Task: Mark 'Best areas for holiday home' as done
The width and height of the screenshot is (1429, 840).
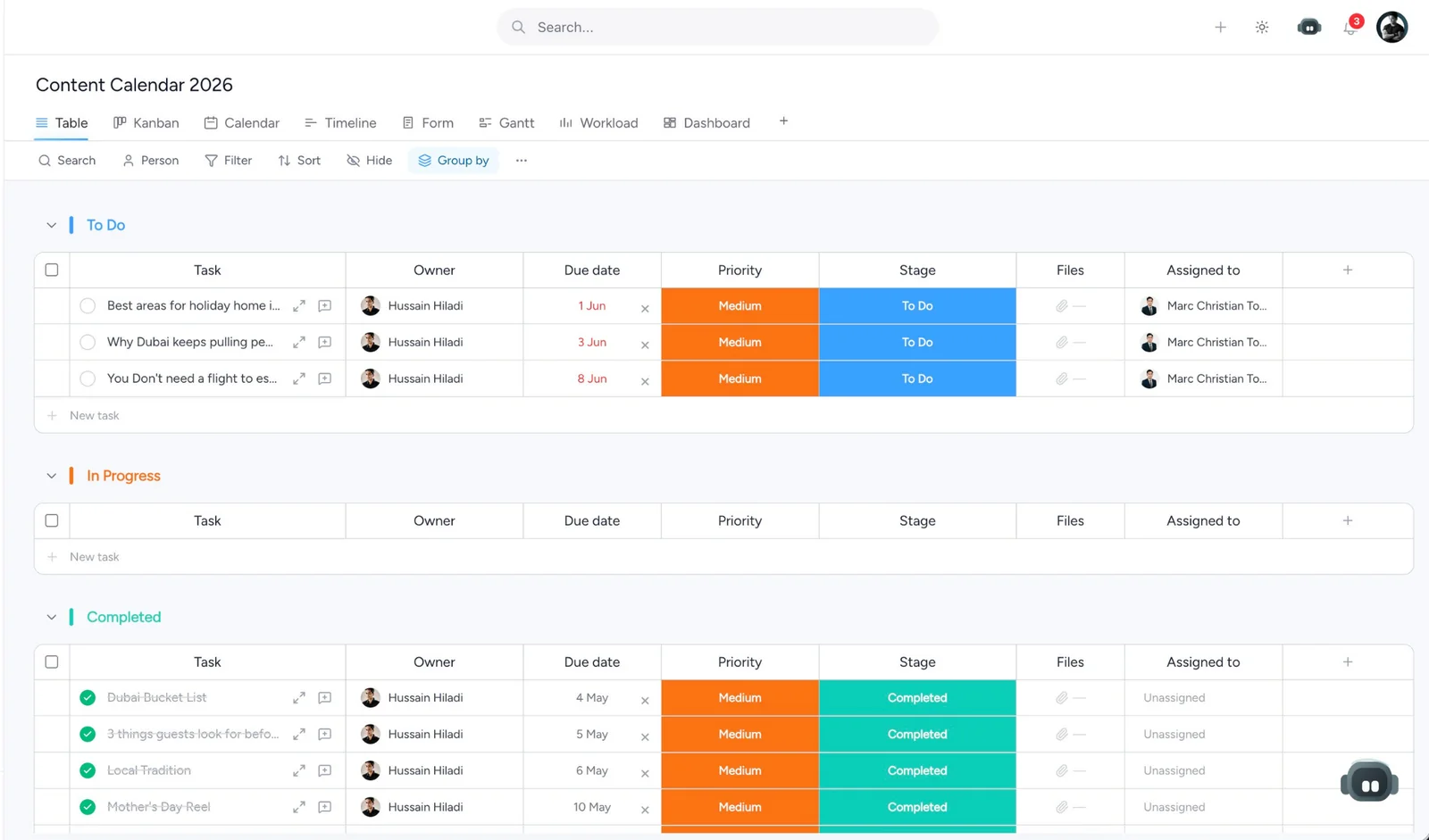Action: tap(88, 306)
